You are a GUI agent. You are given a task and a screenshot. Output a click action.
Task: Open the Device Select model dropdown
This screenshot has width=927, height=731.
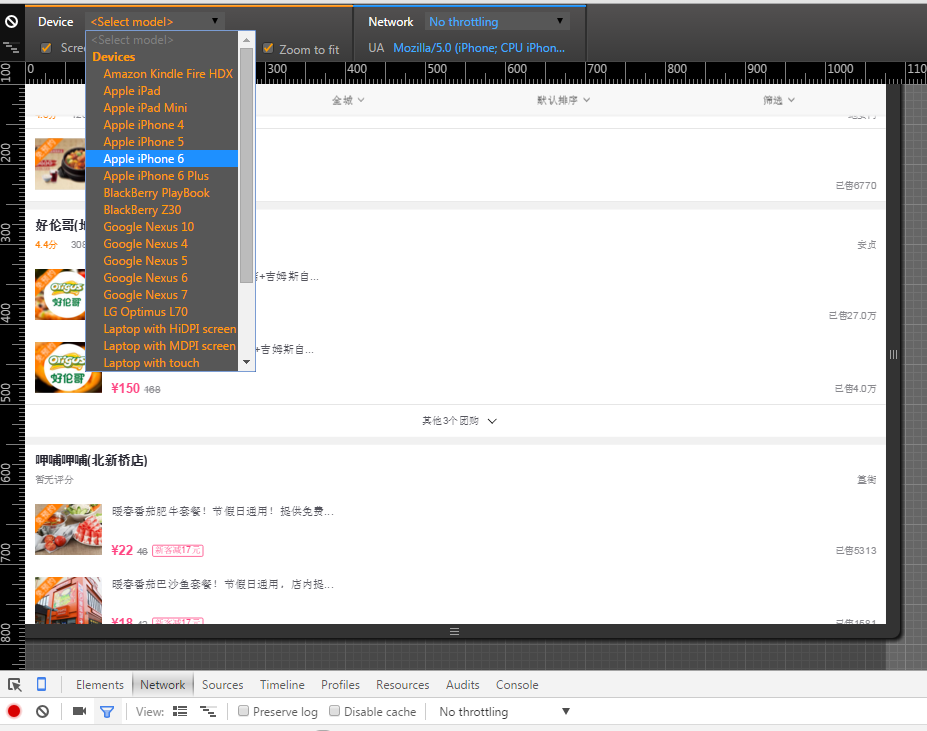pos(154,22)
